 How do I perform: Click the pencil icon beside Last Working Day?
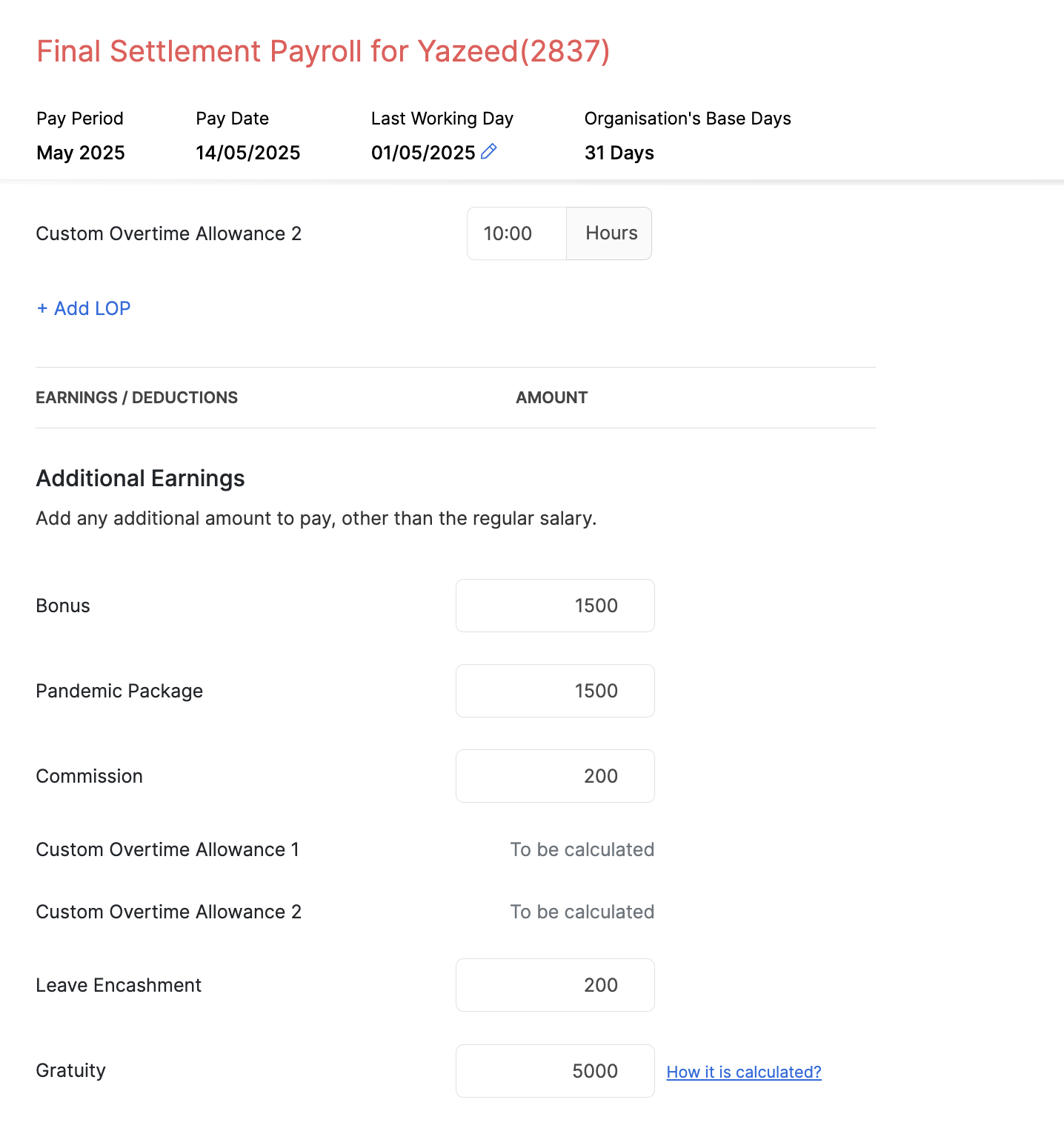(489, 152)
